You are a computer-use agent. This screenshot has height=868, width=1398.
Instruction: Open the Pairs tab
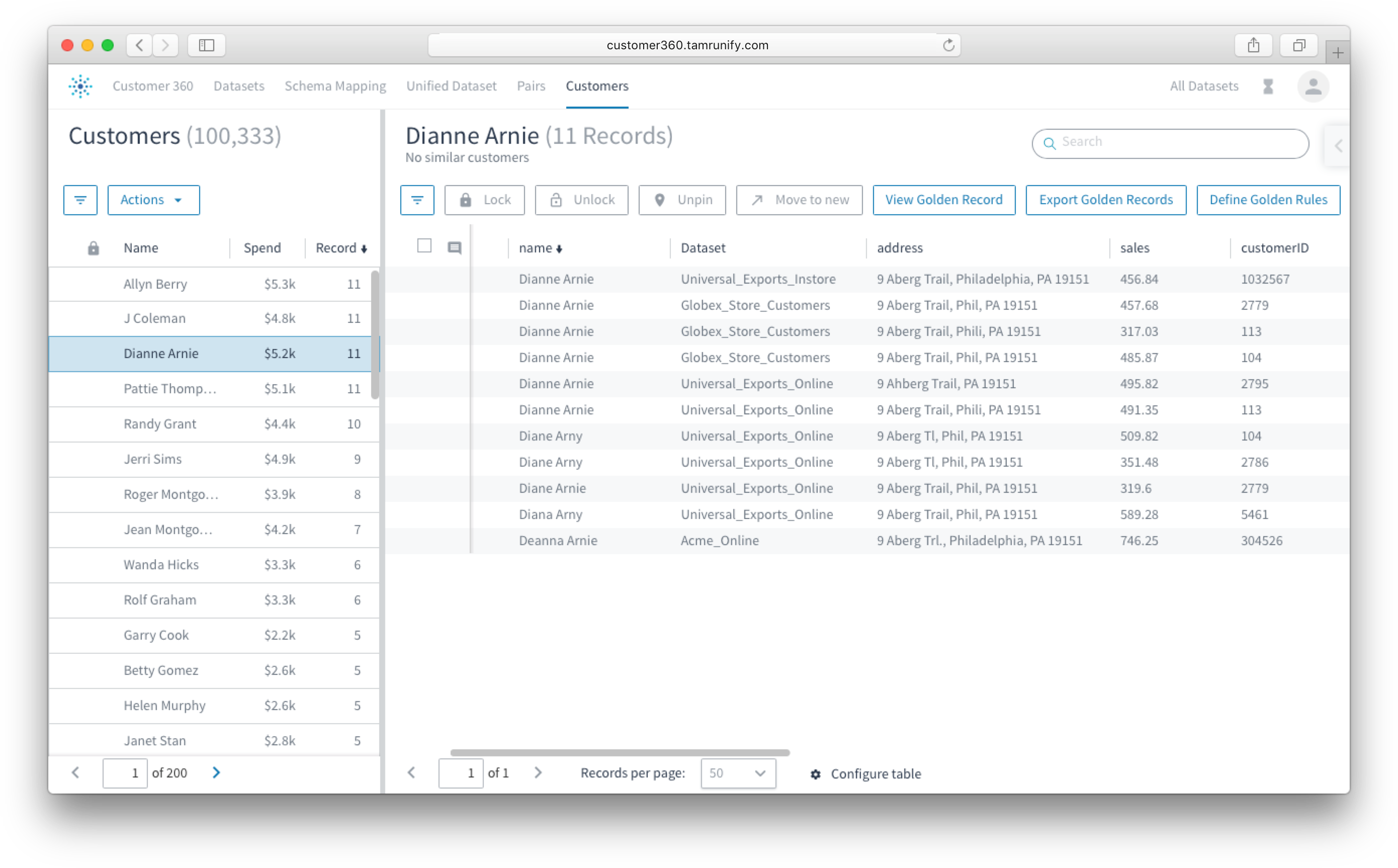[530, 86]
